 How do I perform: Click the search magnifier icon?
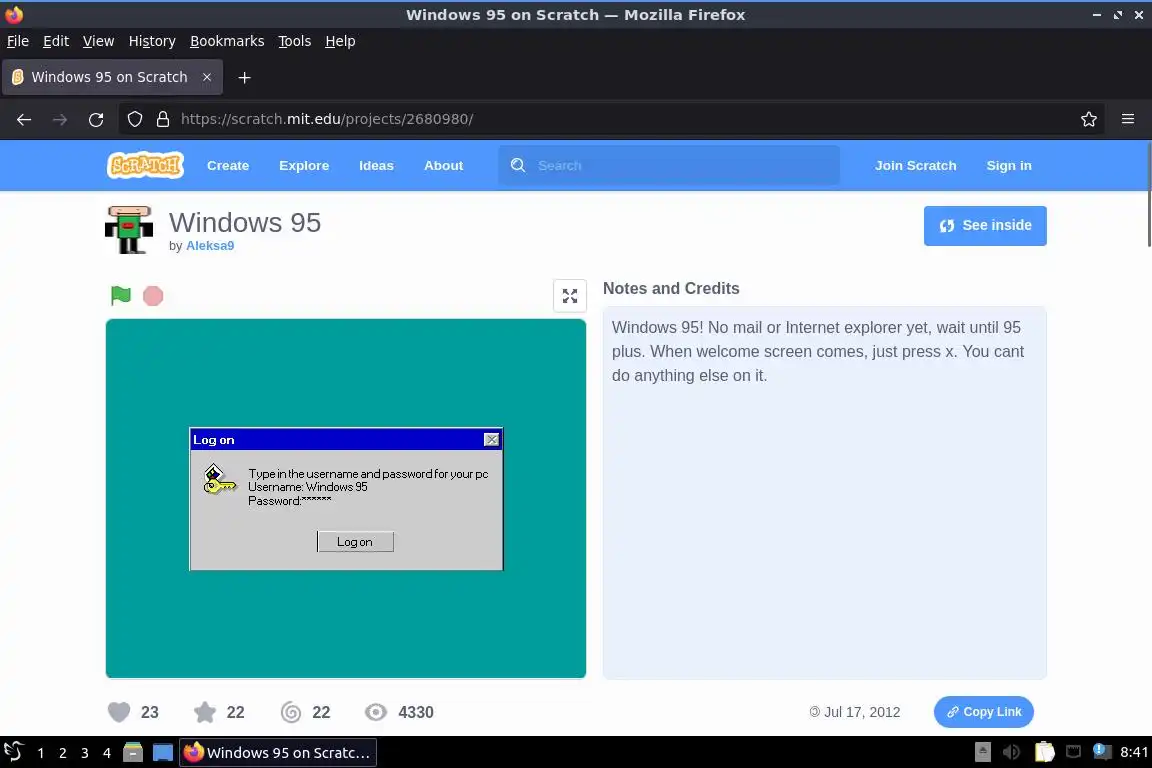pyautogui.click(x=518, y=165)
